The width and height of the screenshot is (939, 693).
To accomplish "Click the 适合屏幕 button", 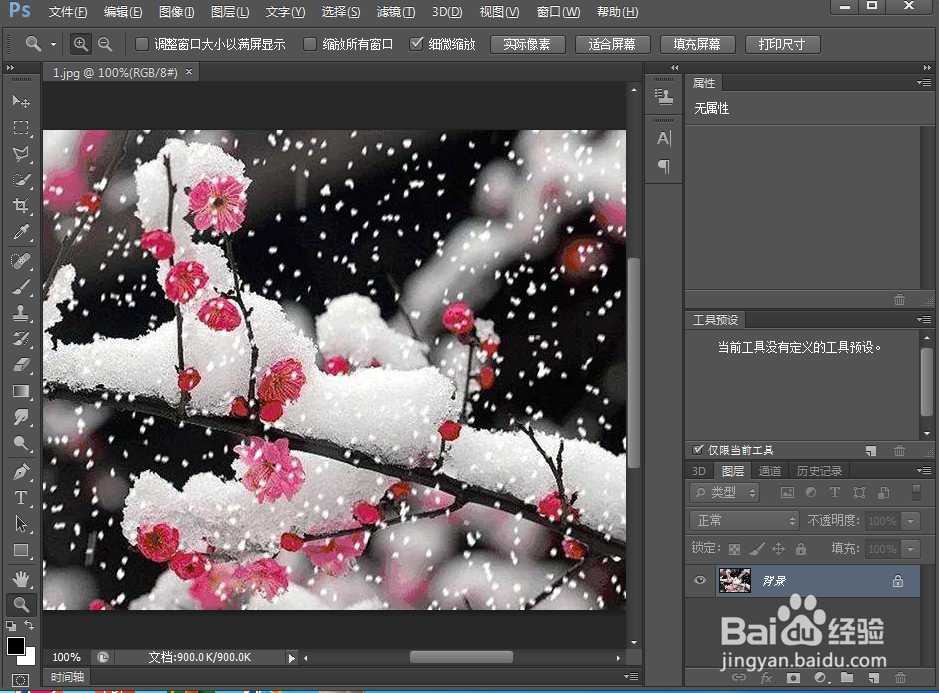I will tap(613, 44).
